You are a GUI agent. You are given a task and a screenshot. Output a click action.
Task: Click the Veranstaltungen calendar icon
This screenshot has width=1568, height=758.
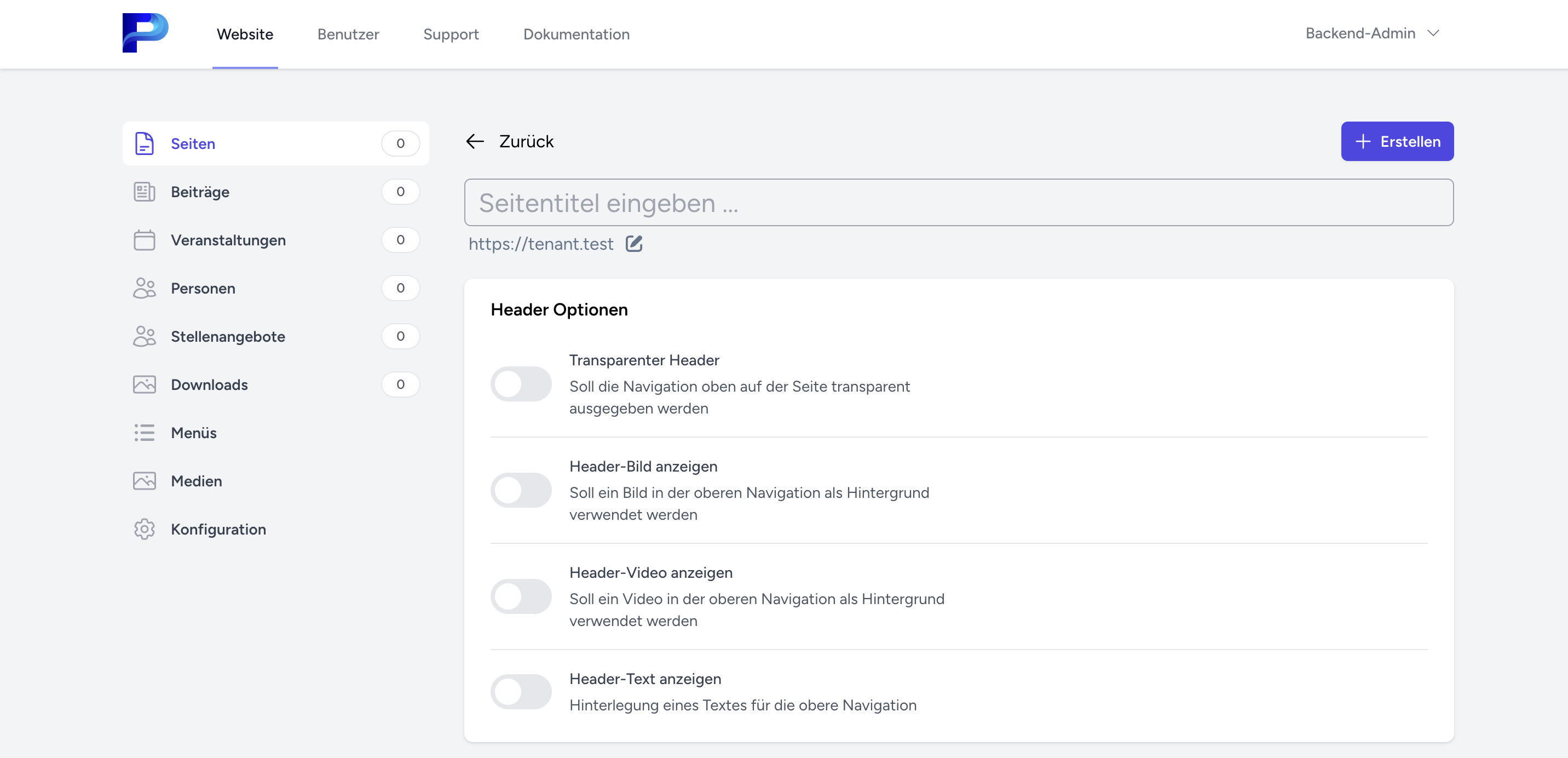[144, 240]
